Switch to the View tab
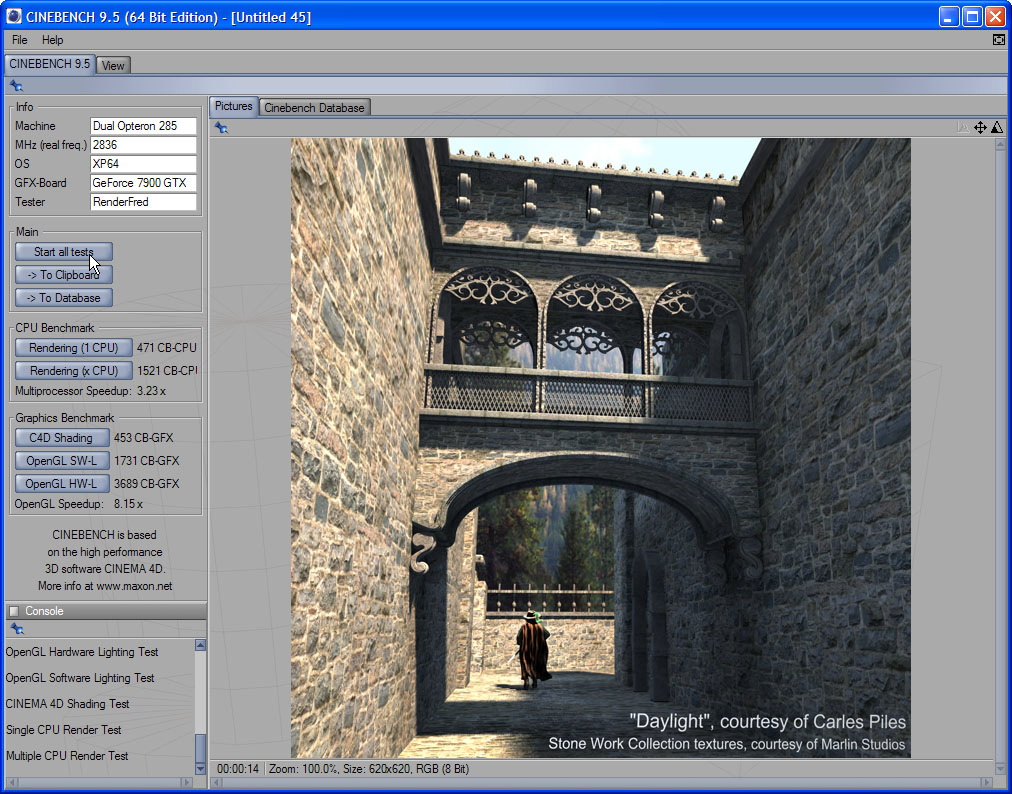 pos(113,65)
